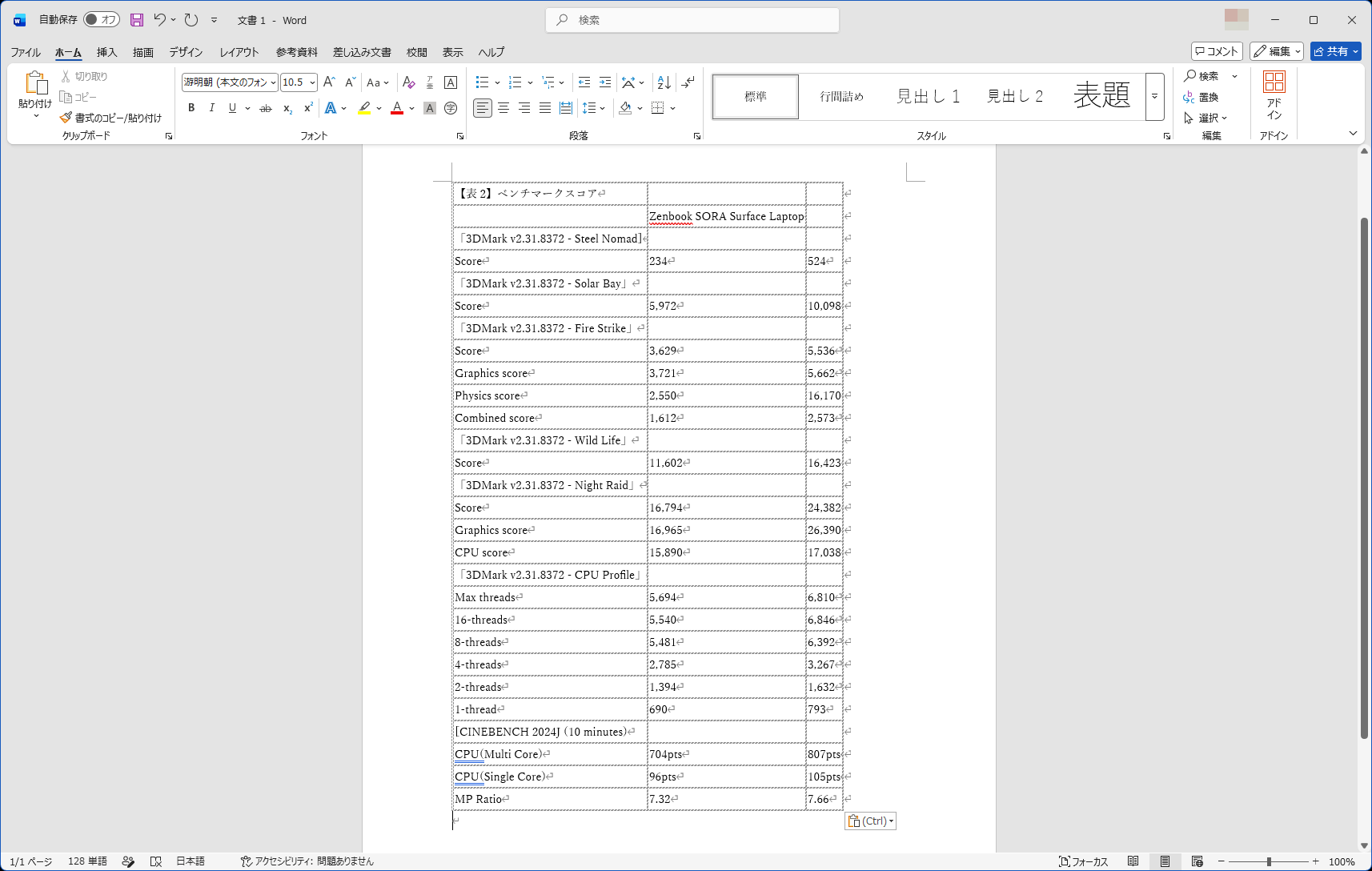The image size is (1372, 871).
Task: Apply the Heading 1 (見出し 1) style
Action: pyautogui.click(x=928, y=96)
